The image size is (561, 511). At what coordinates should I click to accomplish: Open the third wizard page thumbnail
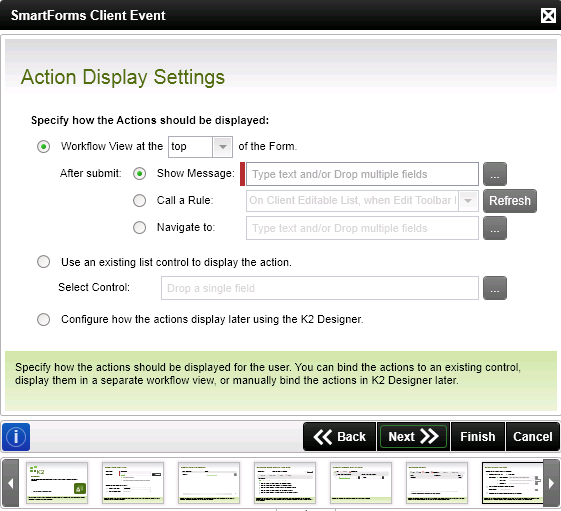[209, 483]
